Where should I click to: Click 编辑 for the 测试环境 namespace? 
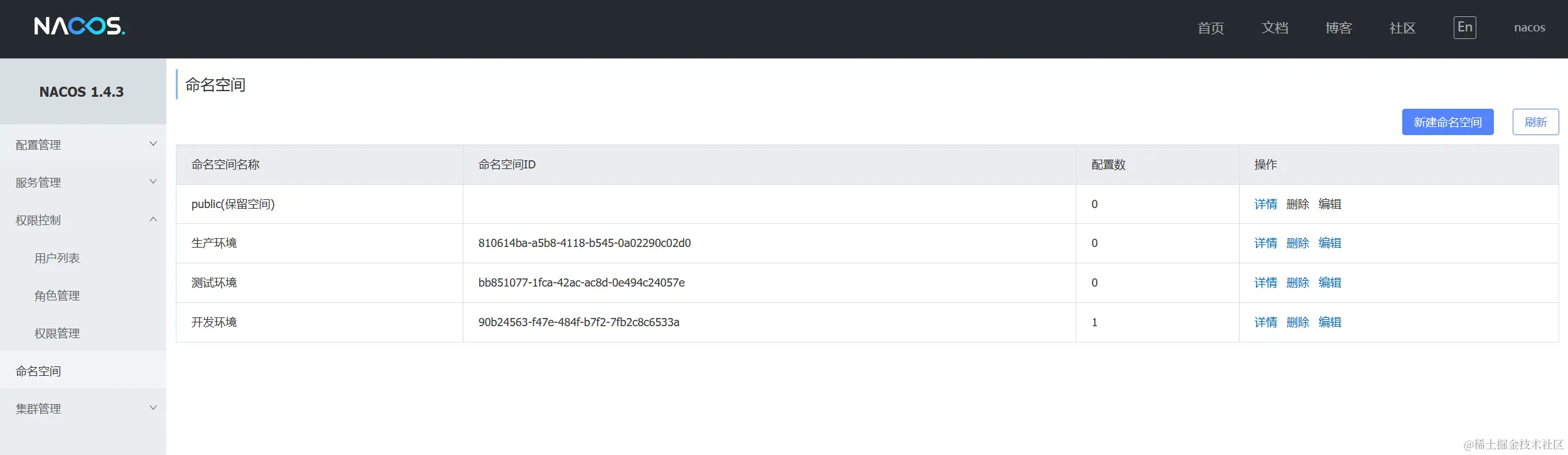coord(1329,283)
